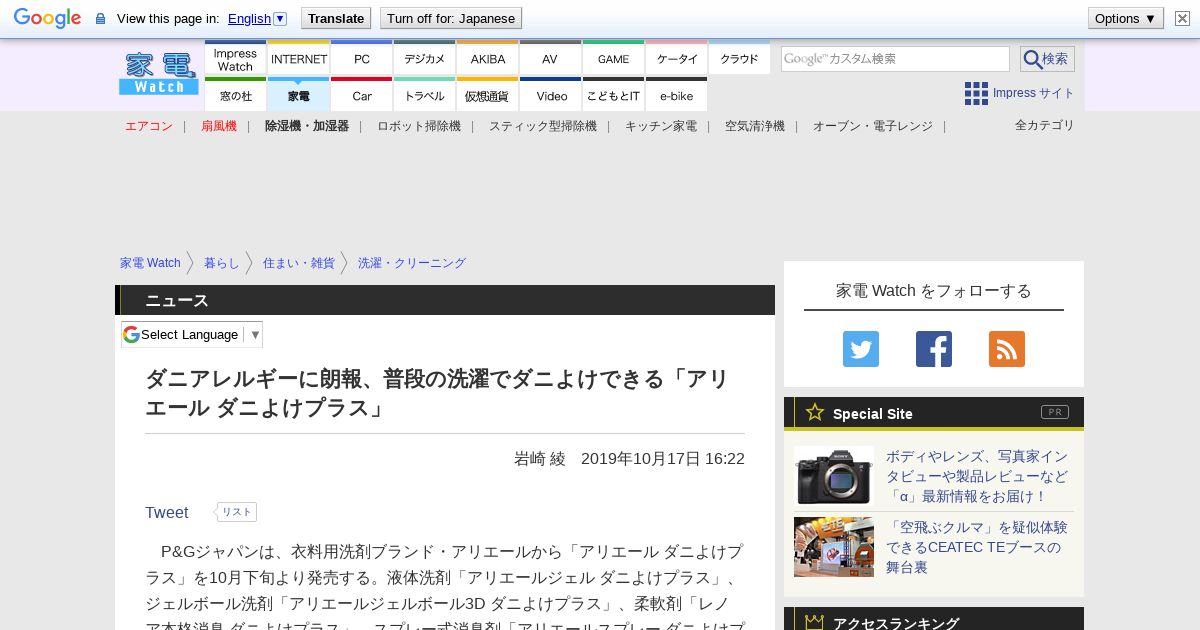
Task: Click the PR badge in Special Site
Action: (1055, 412)
